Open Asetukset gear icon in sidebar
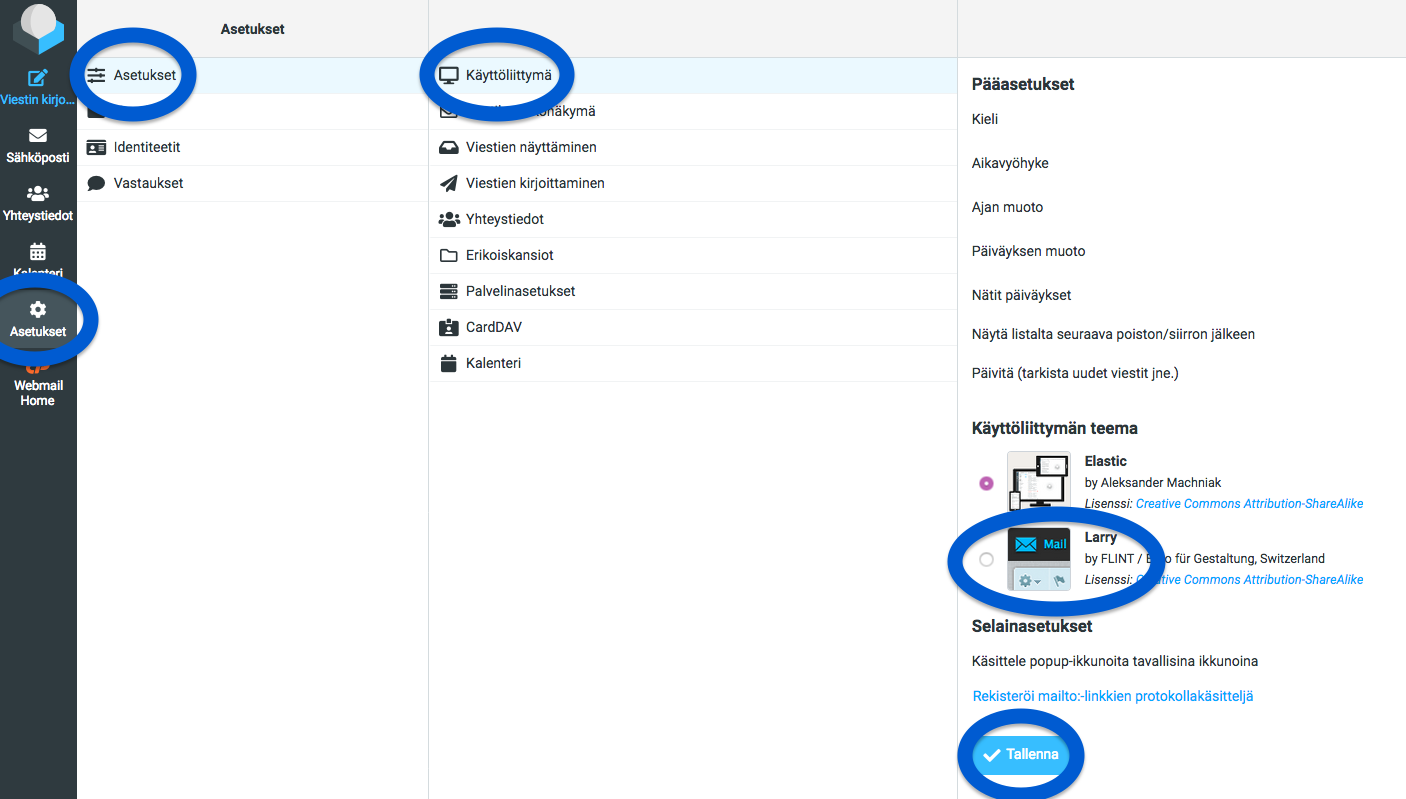 coord(38,310)
